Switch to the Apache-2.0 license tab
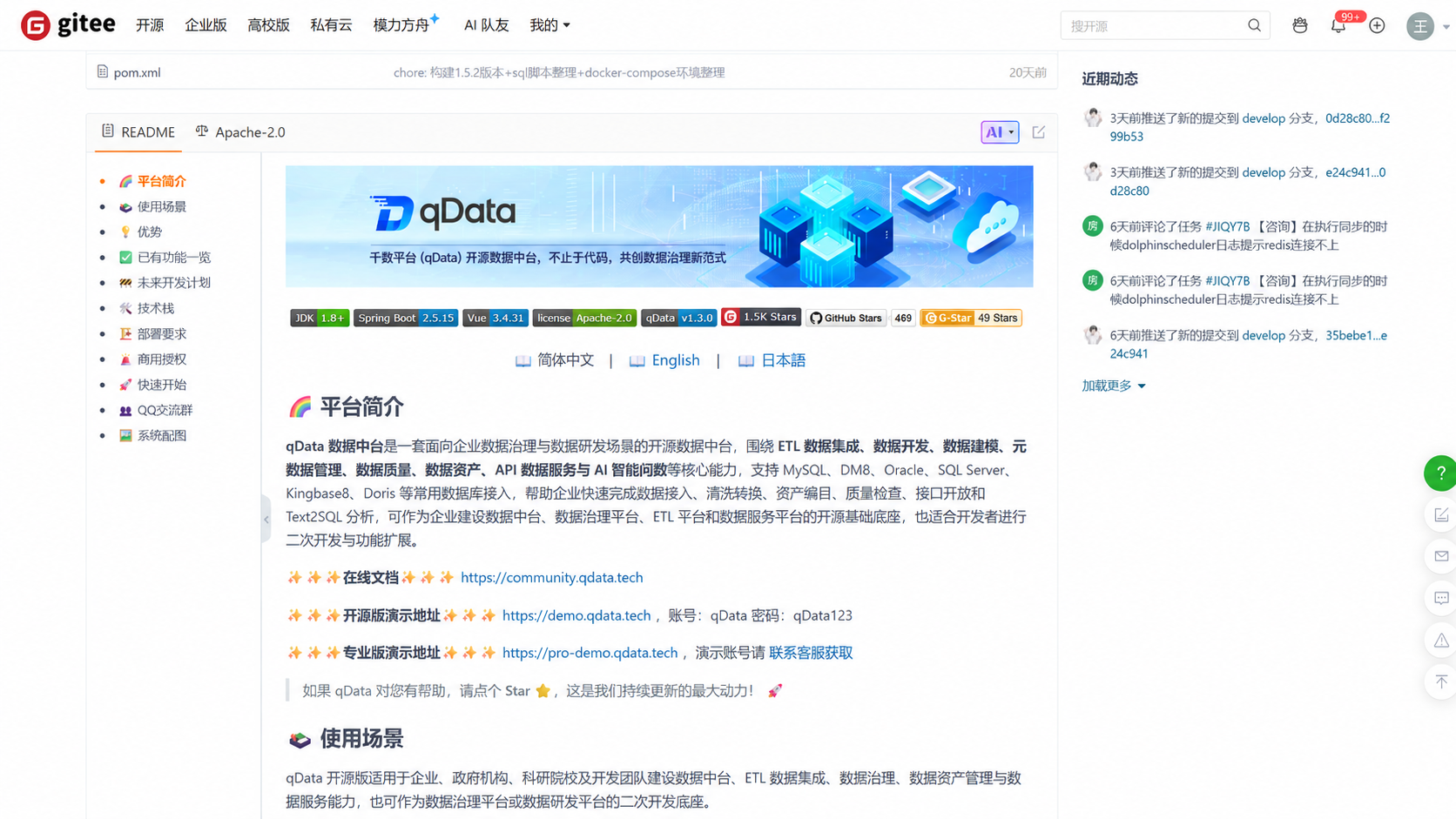Viewport: 1456px width, 819px height. tap(240, 132)
